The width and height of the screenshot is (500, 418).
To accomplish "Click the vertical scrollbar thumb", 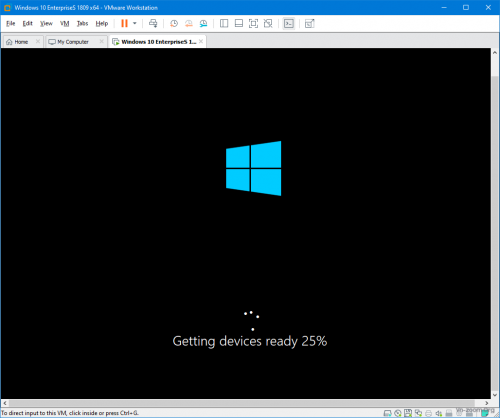I will tap(495, 233).
